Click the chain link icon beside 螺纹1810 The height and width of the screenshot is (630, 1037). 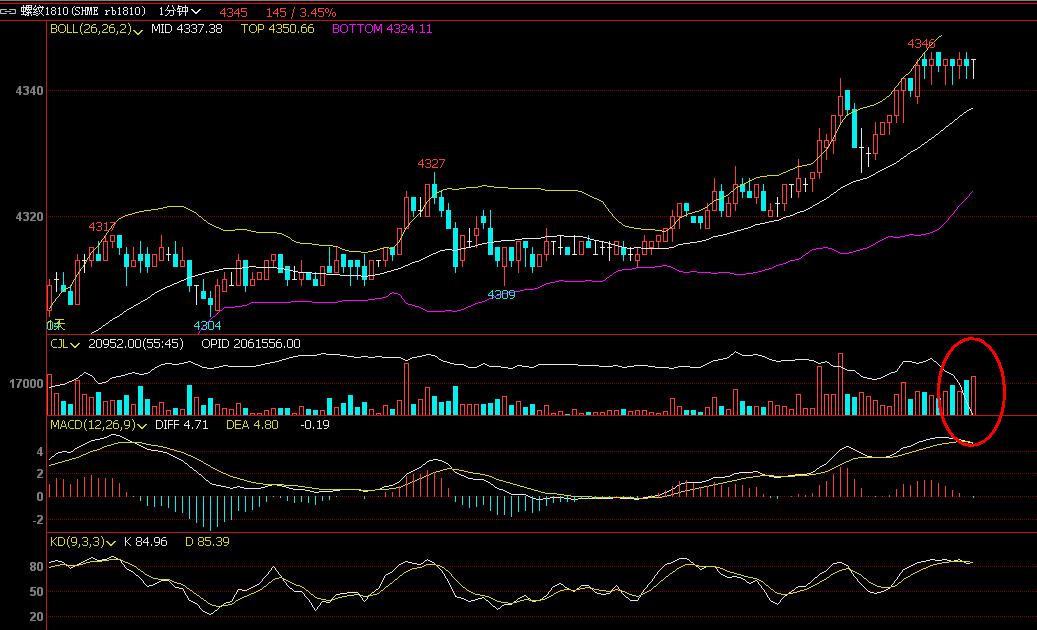pyautogui.click(x=9, y=11)
